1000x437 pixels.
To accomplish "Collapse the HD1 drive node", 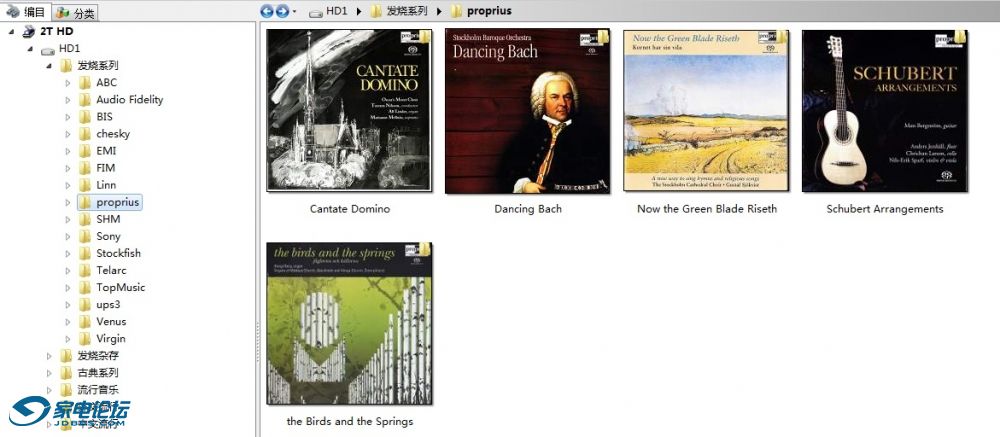I will pos(30,48).
